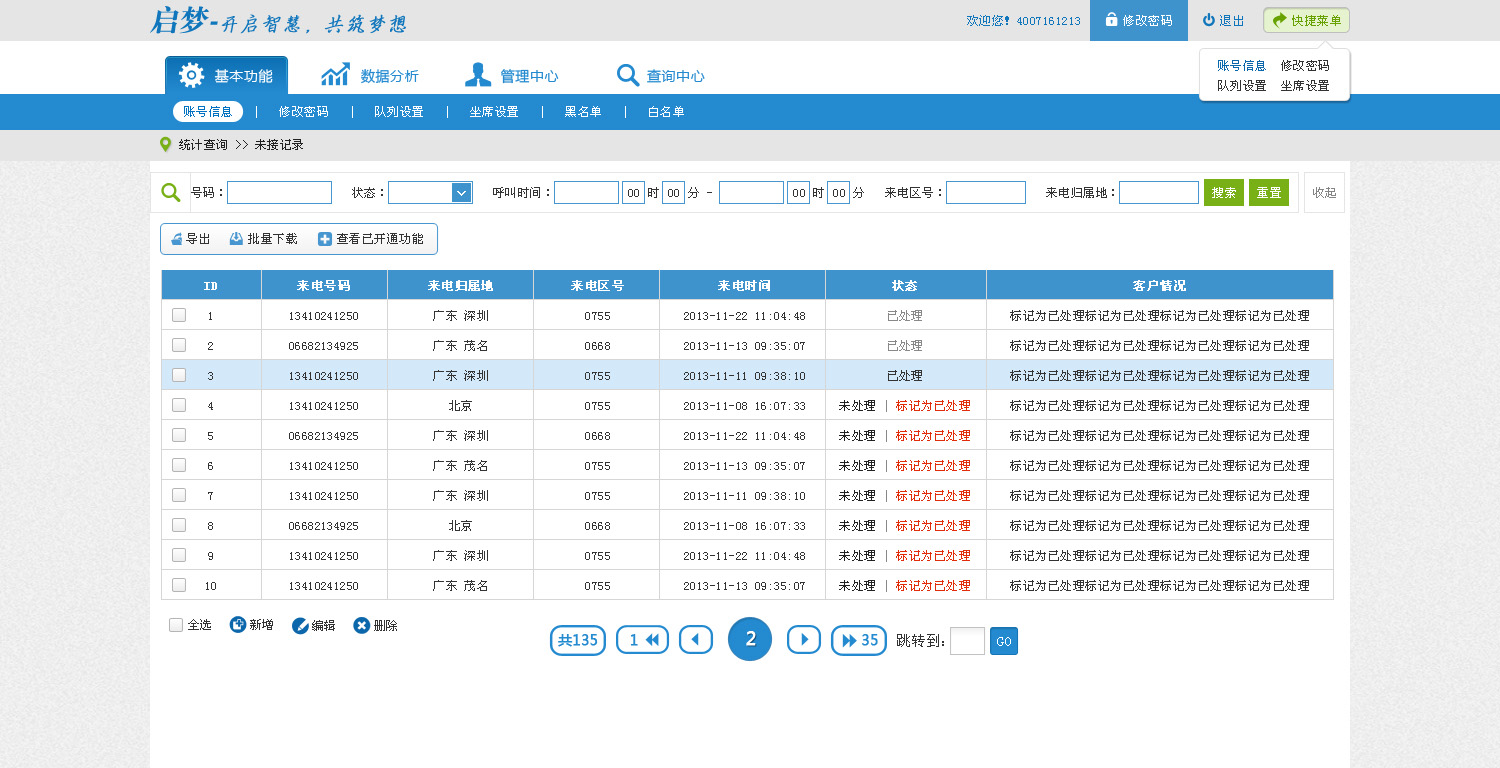Image resolution: width=1500 pixels, height=768 pixels.
Task: Click 队列设置 in quick menu popup
Action: tap(1241, 86)
